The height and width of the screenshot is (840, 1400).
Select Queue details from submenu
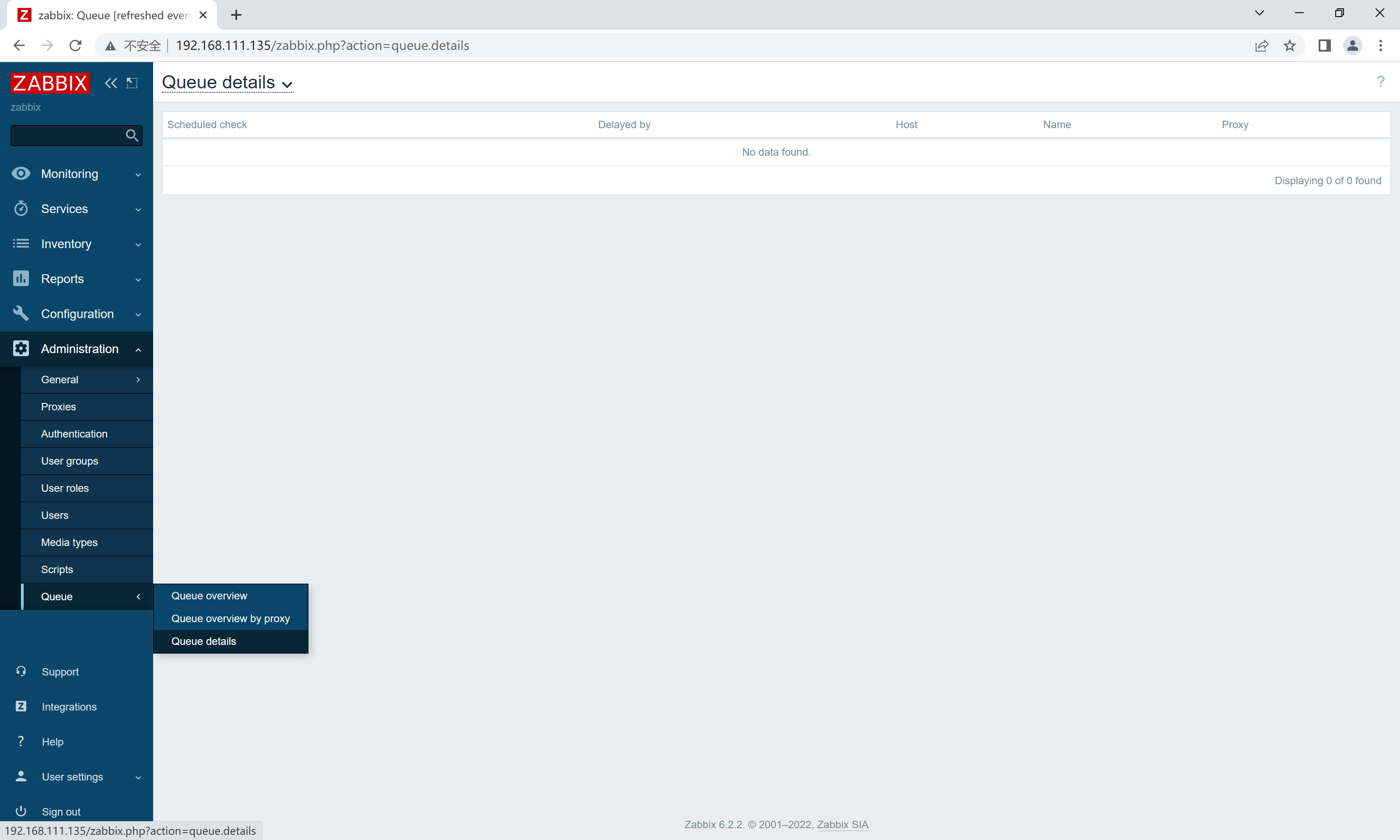pyautogui.click(x=231, y=641)
